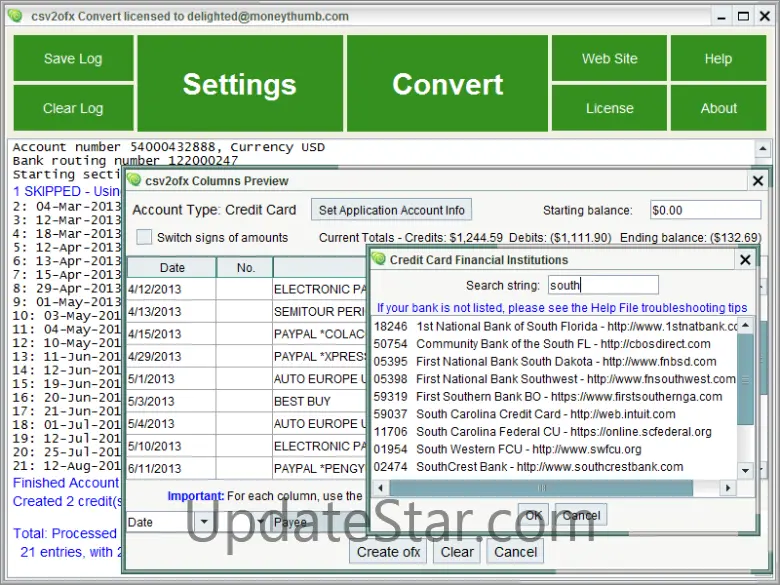This screenshot has height=585, width=780.
Task: Click Cancel in the financial institutions dialog
Action: (581, 515)
